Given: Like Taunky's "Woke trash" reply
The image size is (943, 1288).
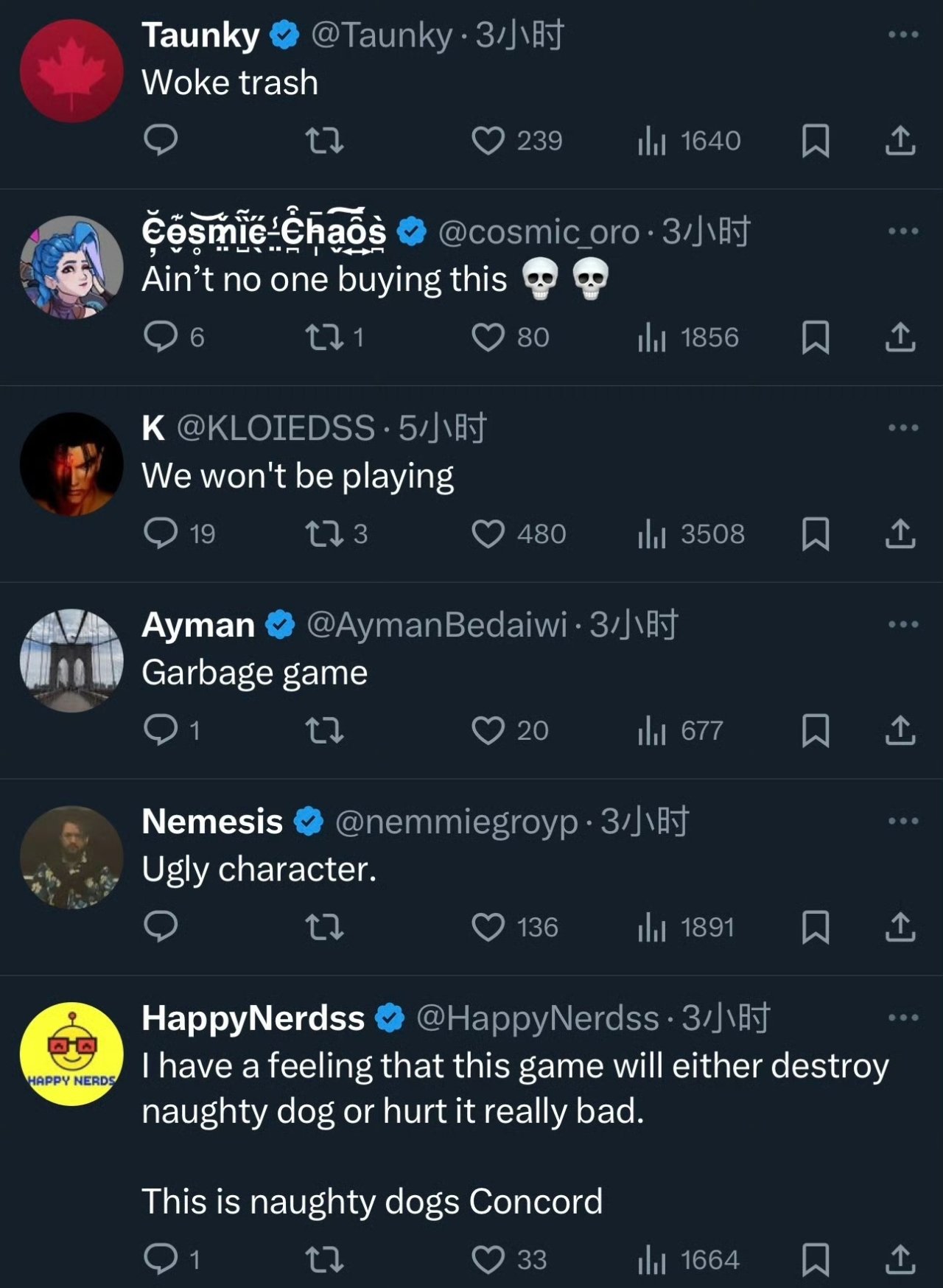Looking at the screenshot, I should 488,140.
